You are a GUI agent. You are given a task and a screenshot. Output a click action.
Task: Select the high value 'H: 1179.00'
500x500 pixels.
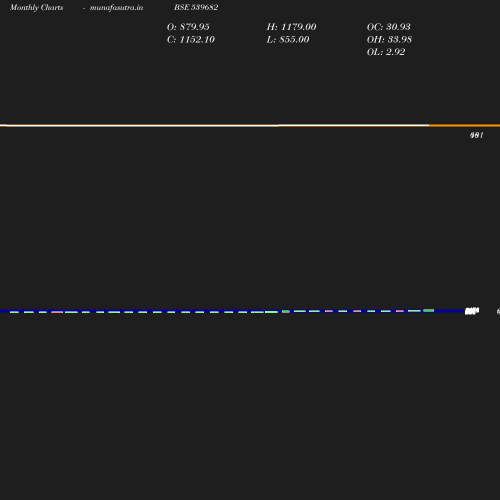pyautogui.click(x=291, y=27)
